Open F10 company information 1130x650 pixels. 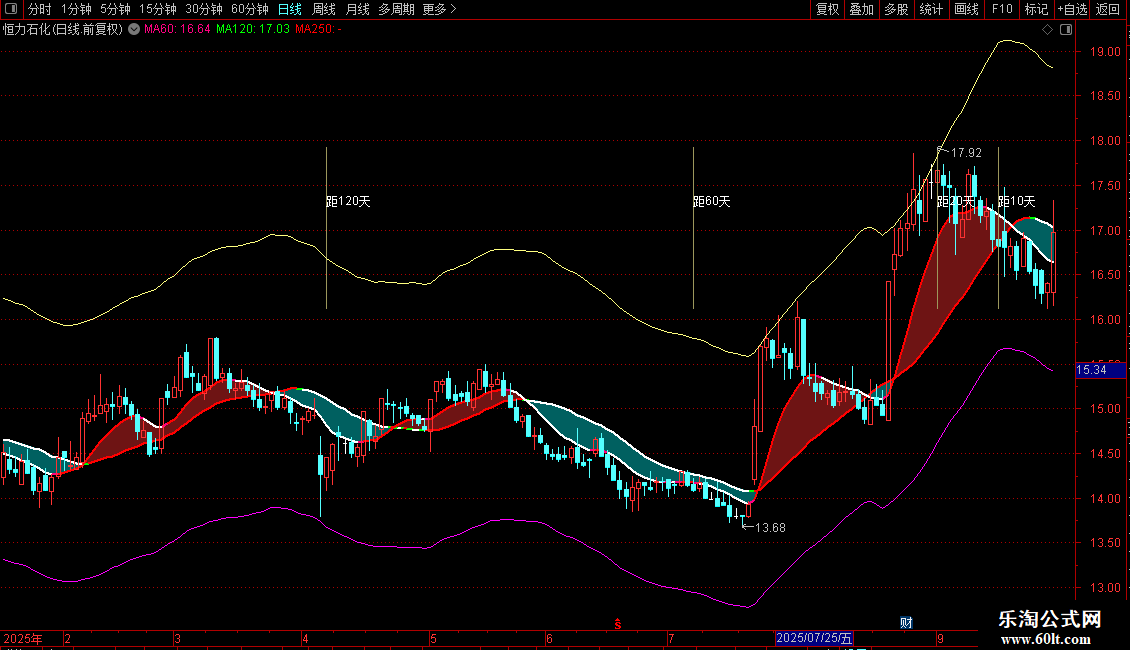[1002, 9]
